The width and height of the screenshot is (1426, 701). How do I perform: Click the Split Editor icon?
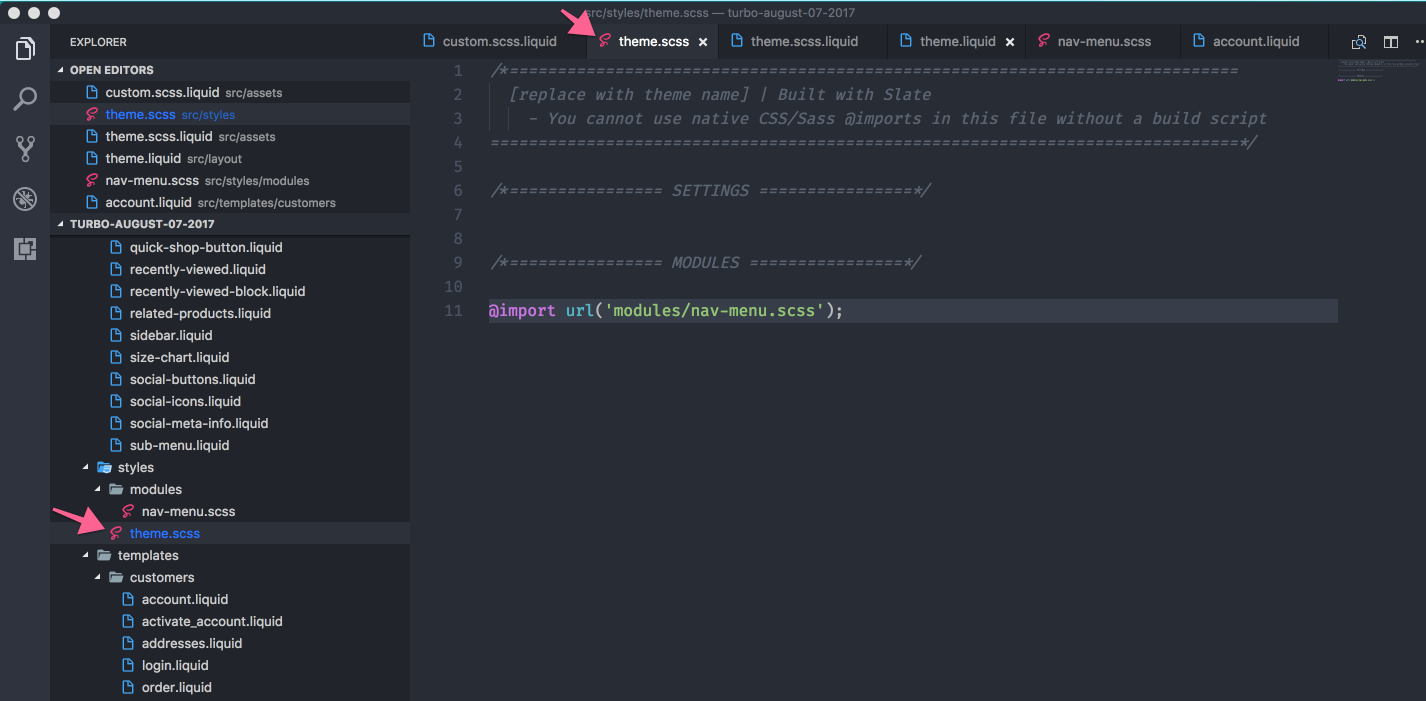1391,42
